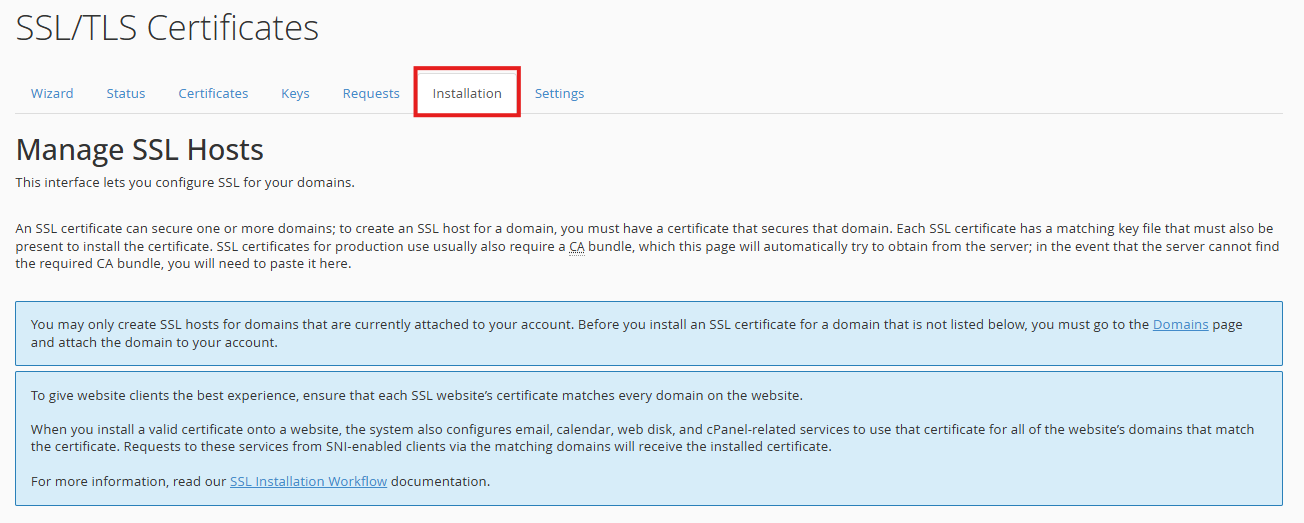Click the 'For more information, read our' text

[129, 481]
